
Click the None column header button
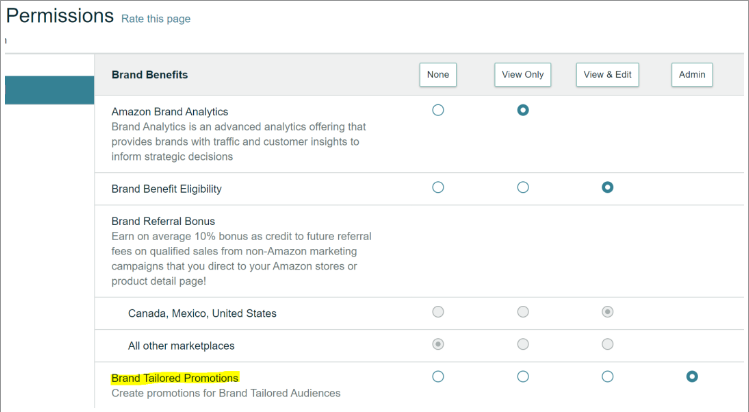[438, 75]
